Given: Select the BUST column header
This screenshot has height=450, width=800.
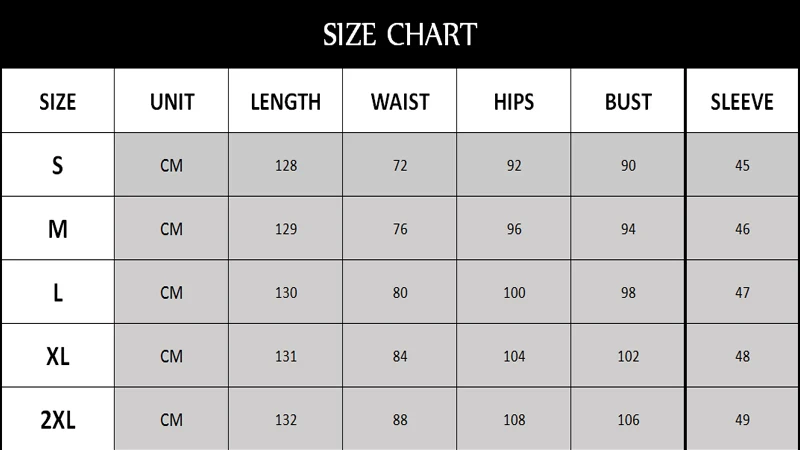Looking at the screenshot, I should 628,102.
